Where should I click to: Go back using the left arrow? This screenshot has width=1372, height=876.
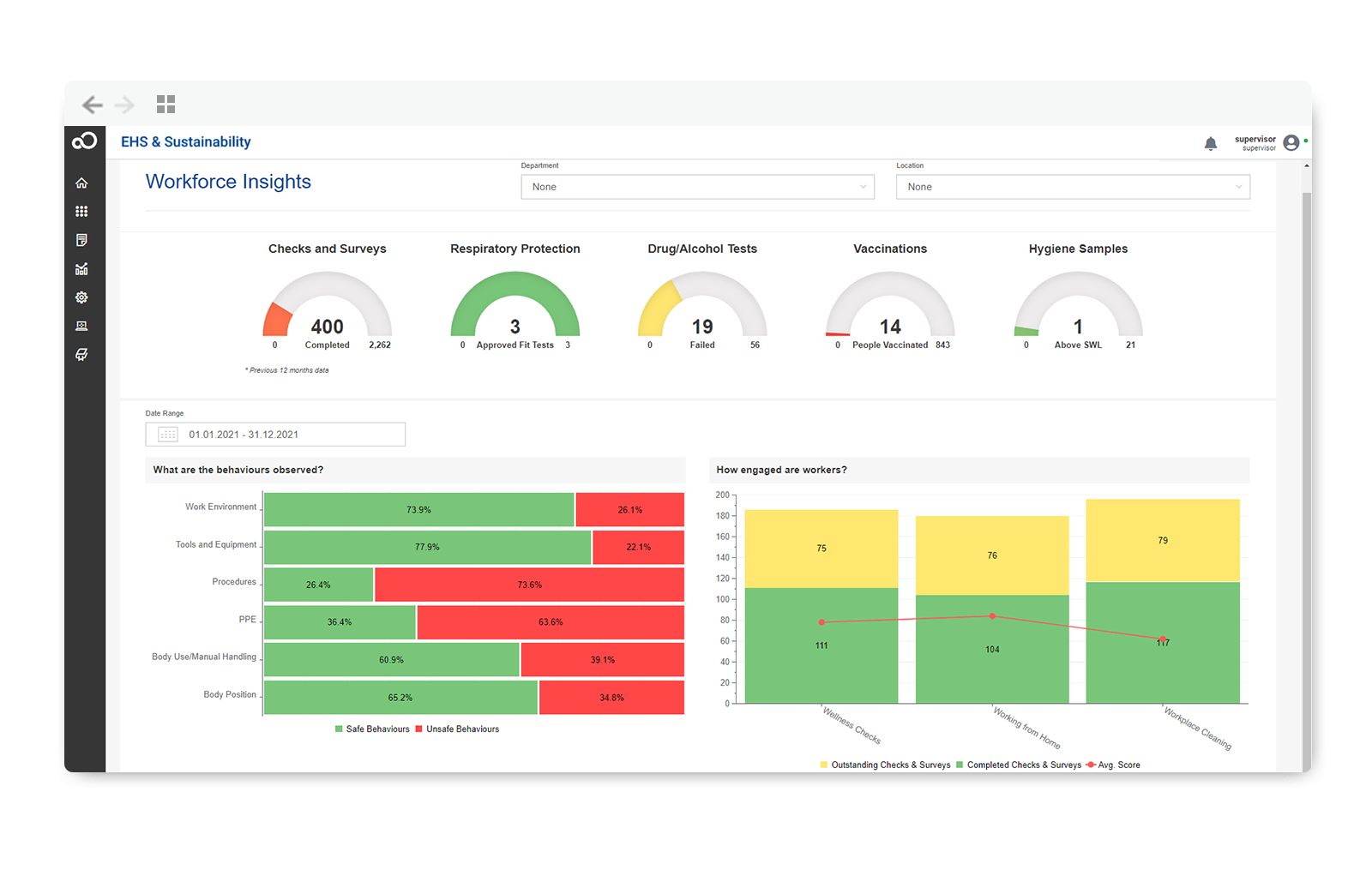[92, 105]
